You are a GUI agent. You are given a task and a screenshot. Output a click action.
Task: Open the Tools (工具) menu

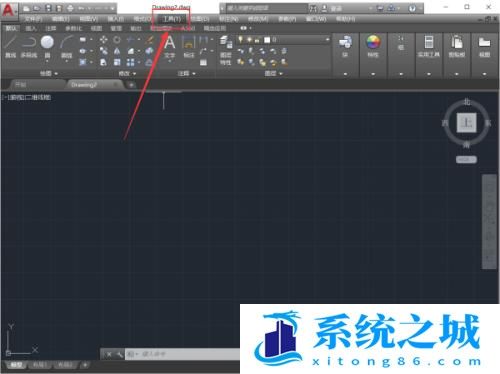tap(171, 19)
